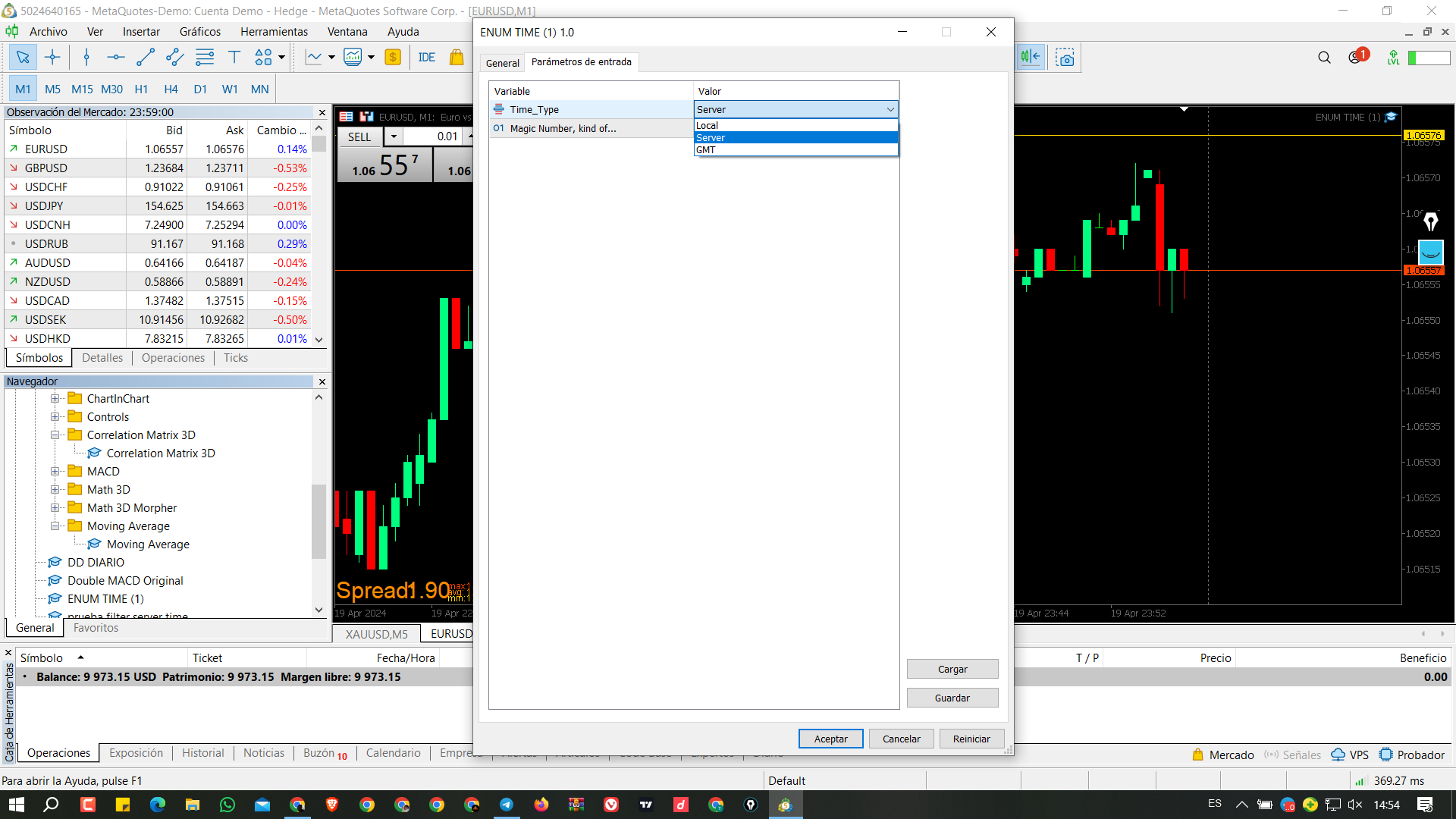1456x819 pixels.
Task: Expand the ChartInChart folder
Action: (x=55, y=398)
